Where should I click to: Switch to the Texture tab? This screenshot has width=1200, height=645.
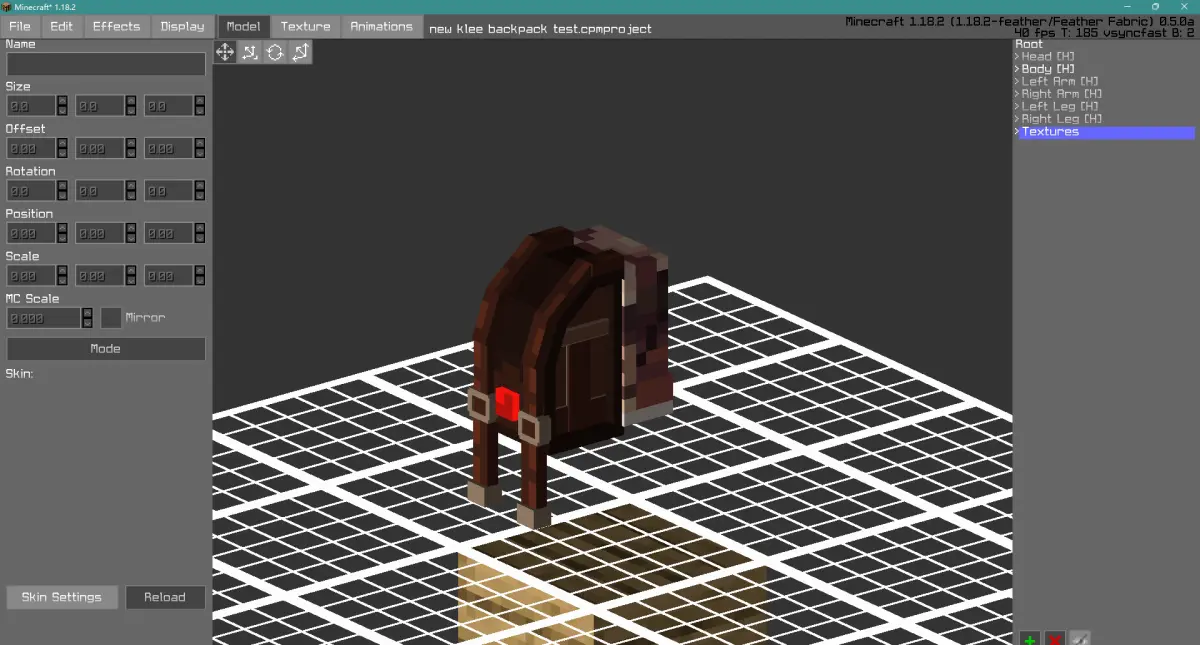coord(305,26)
